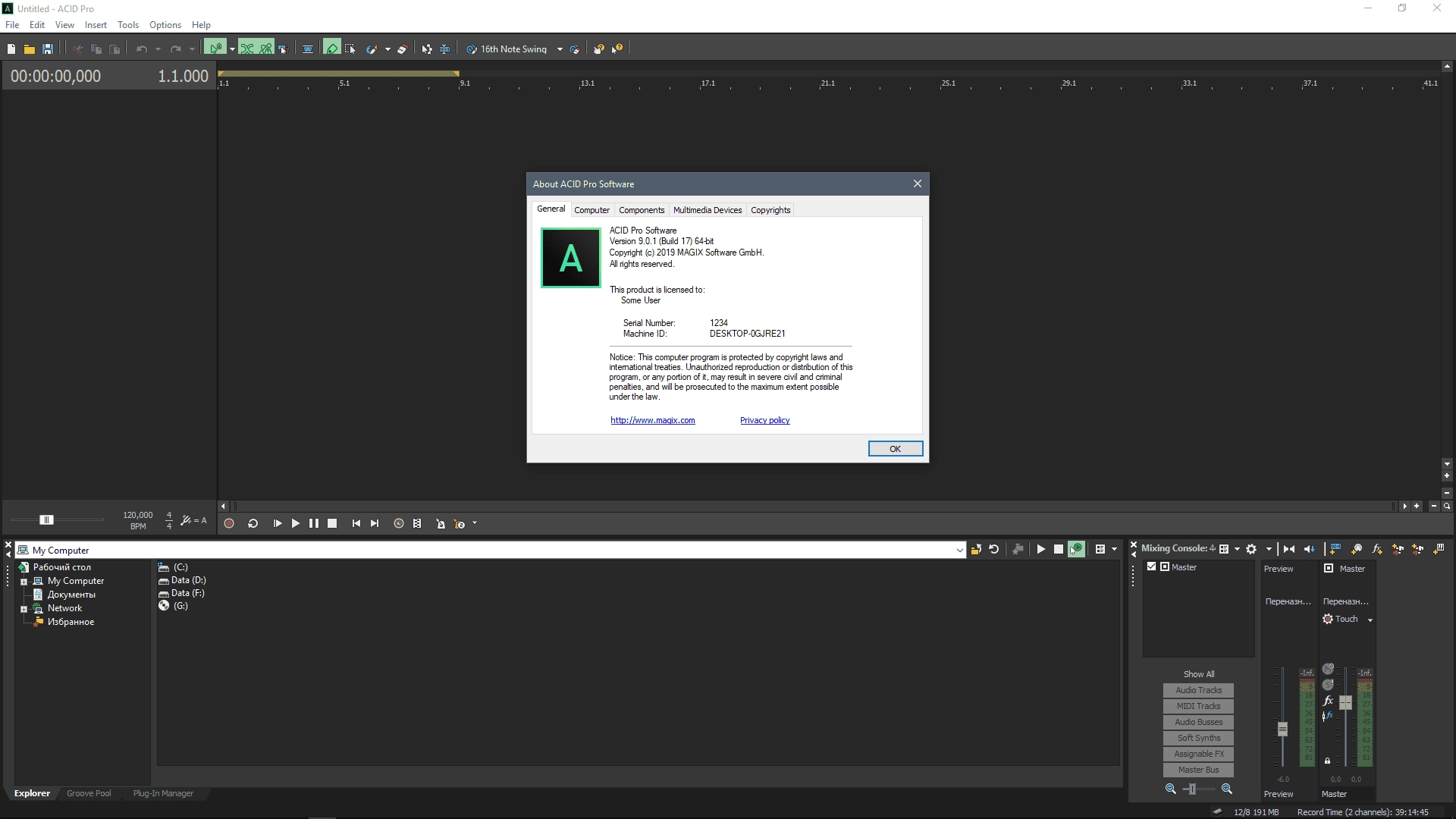Create a new project with the New icon
This screenshot has width=1456, height=819.
point(11,49)
